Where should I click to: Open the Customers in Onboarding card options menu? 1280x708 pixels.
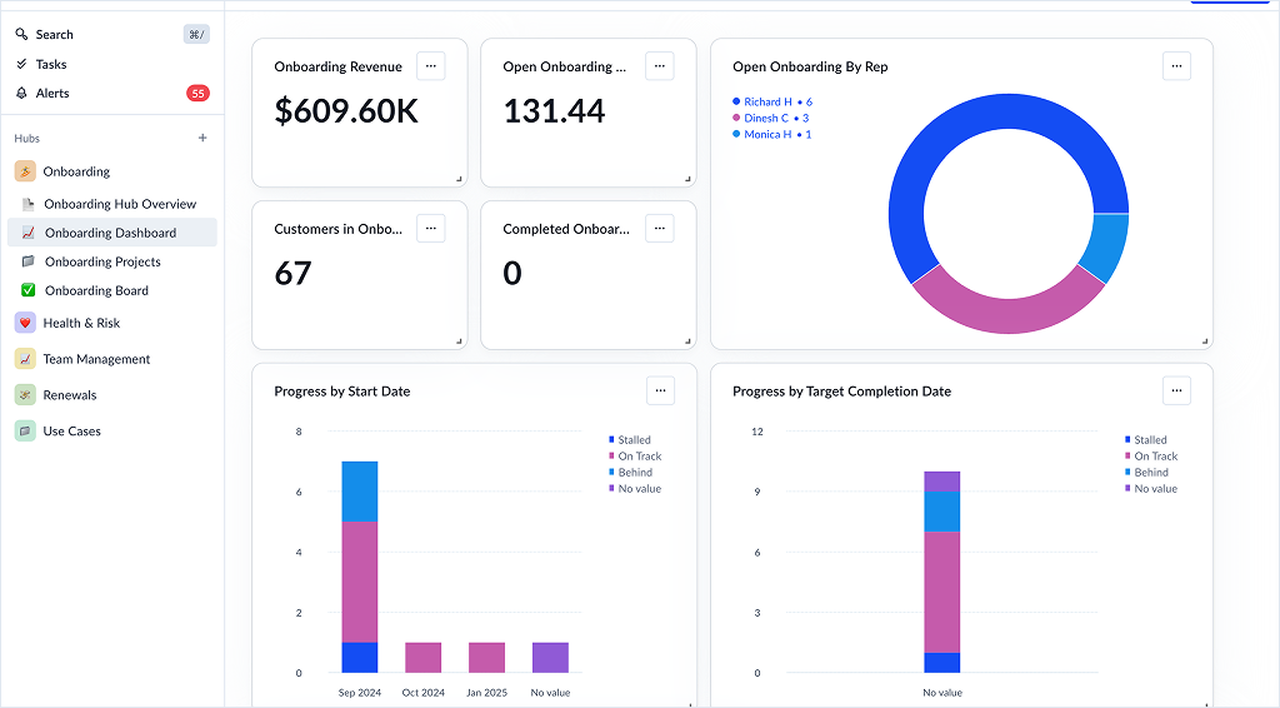(431, 228)
